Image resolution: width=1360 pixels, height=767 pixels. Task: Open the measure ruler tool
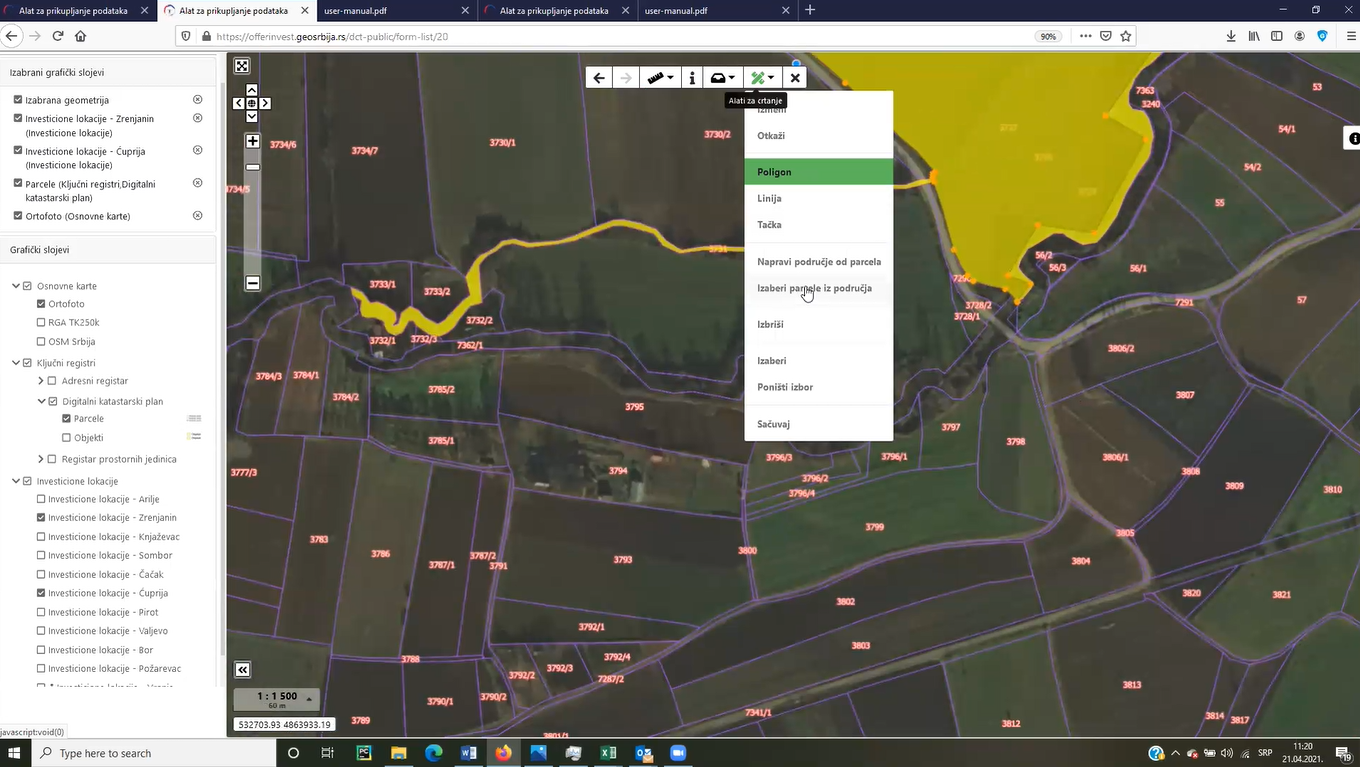click(659, 78)
